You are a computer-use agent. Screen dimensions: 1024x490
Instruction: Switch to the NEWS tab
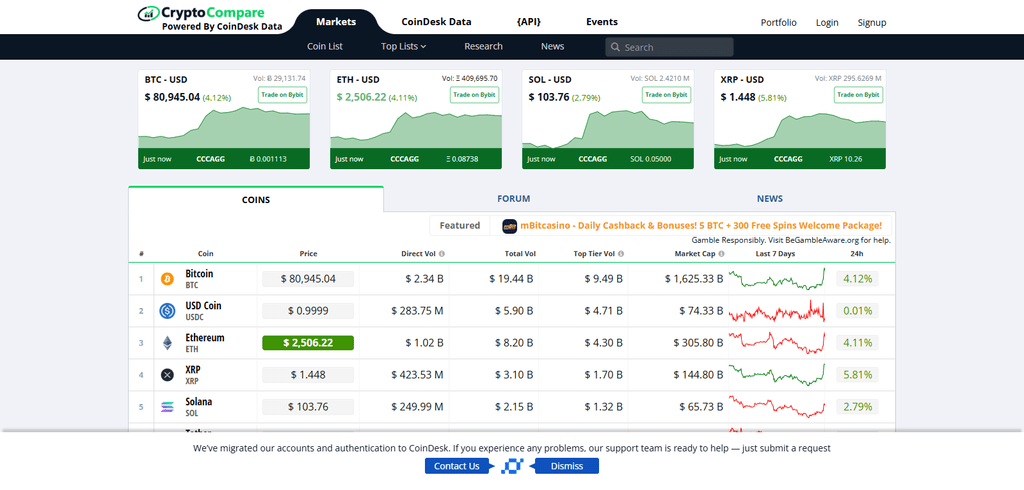point(769,199)
